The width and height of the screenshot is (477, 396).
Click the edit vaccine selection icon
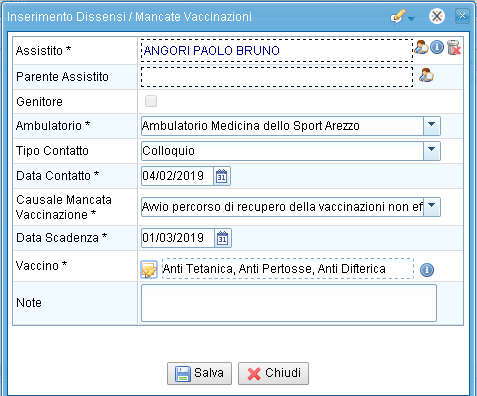pos(149,270)
